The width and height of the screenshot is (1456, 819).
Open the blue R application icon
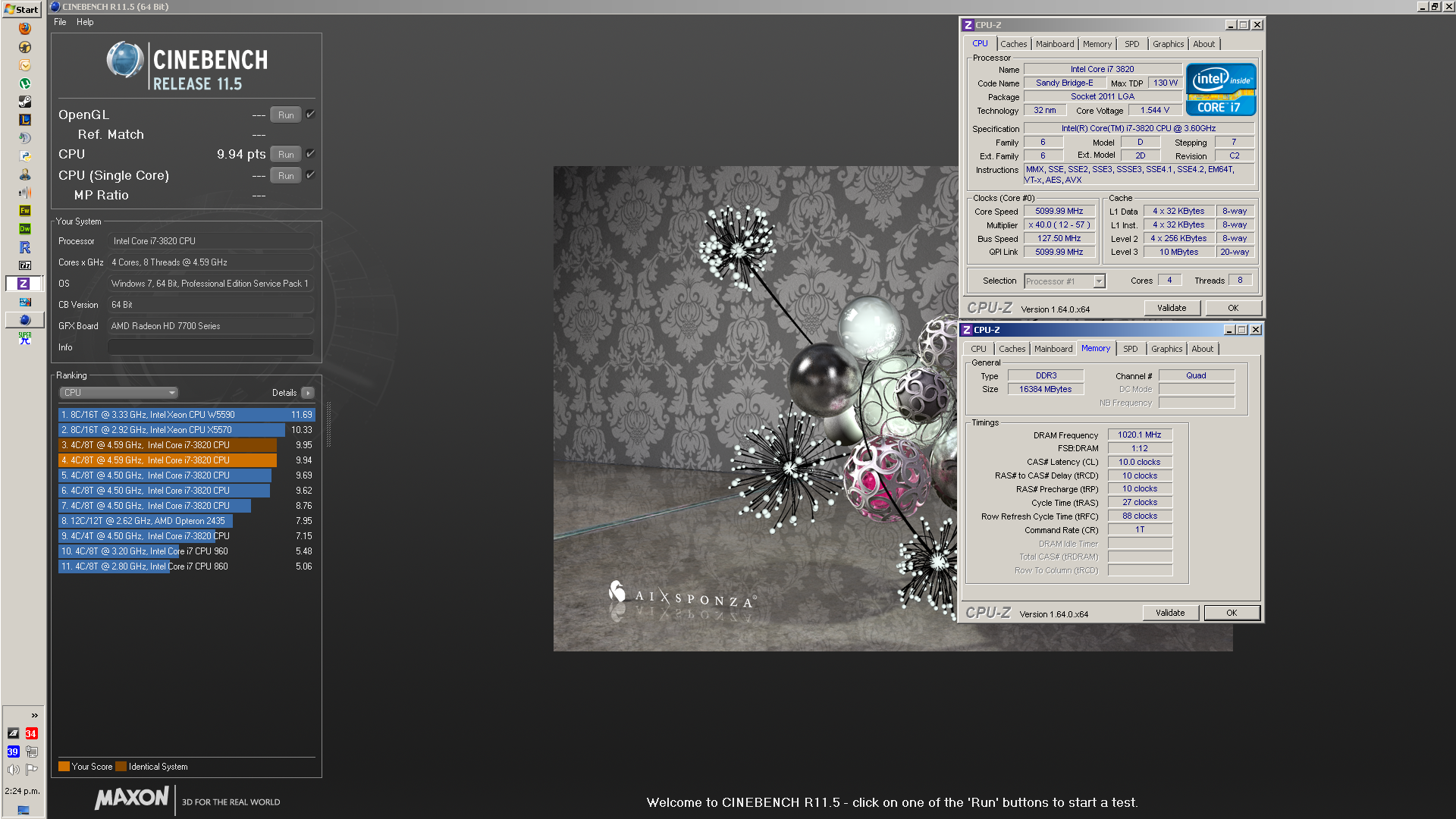tap(25, 247)
